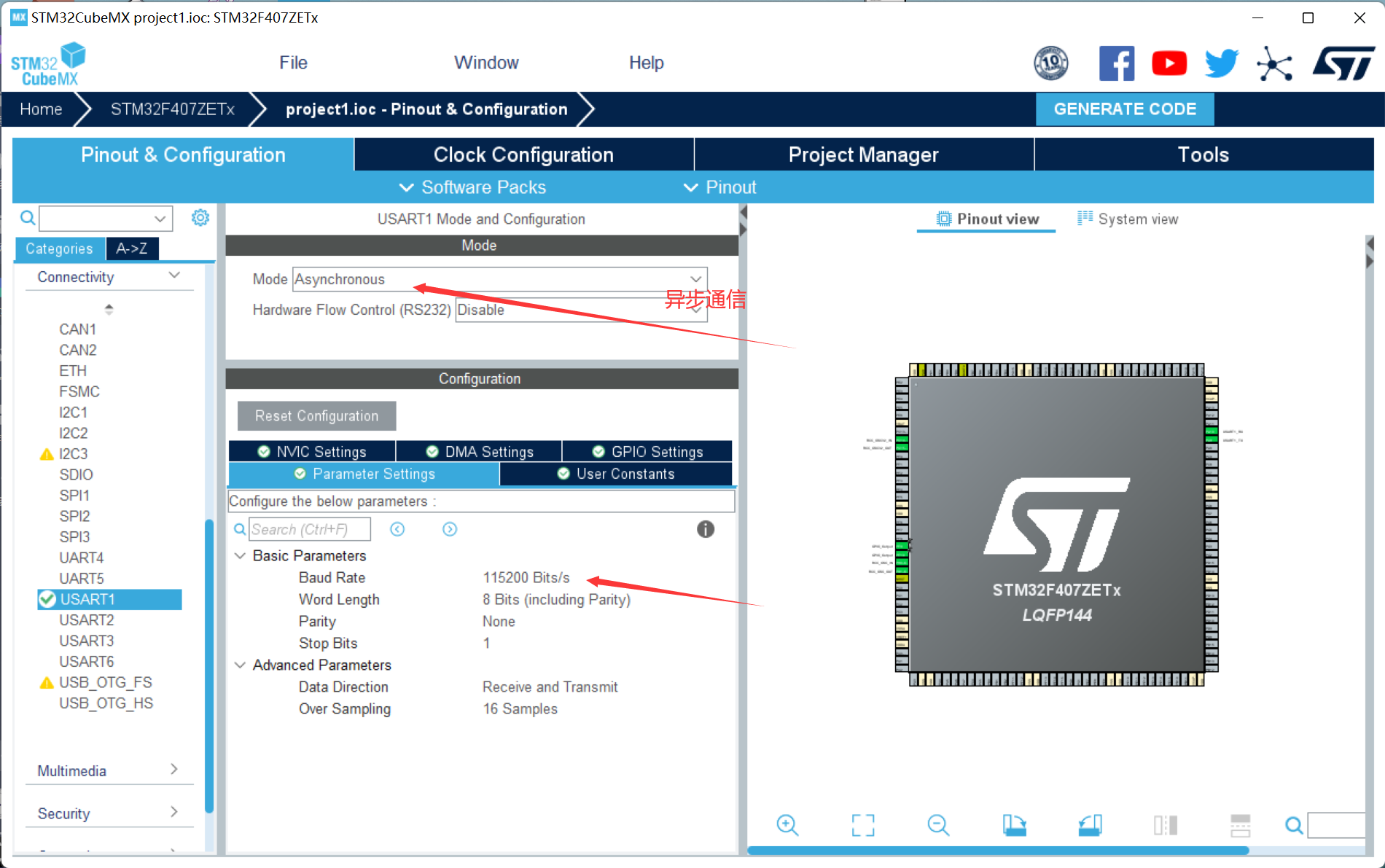Open the File menu

[x=293, y=63]
